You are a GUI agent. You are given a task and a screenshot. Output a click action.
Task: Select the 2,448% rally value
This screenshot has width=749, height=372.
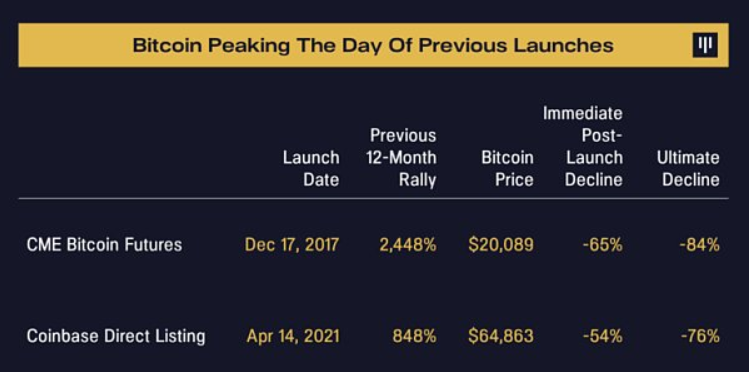pyautogui.click(x=408, y=245)
